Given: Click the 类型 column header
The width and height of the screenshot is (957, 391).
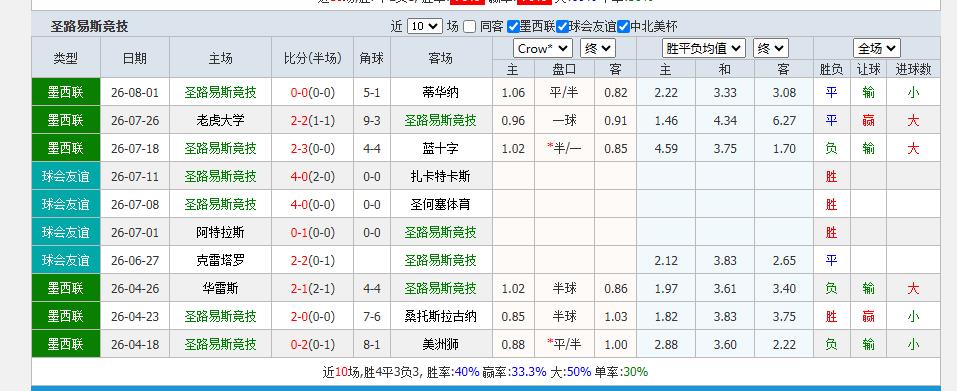Looking at the screenshot, I should click(65, 59).
